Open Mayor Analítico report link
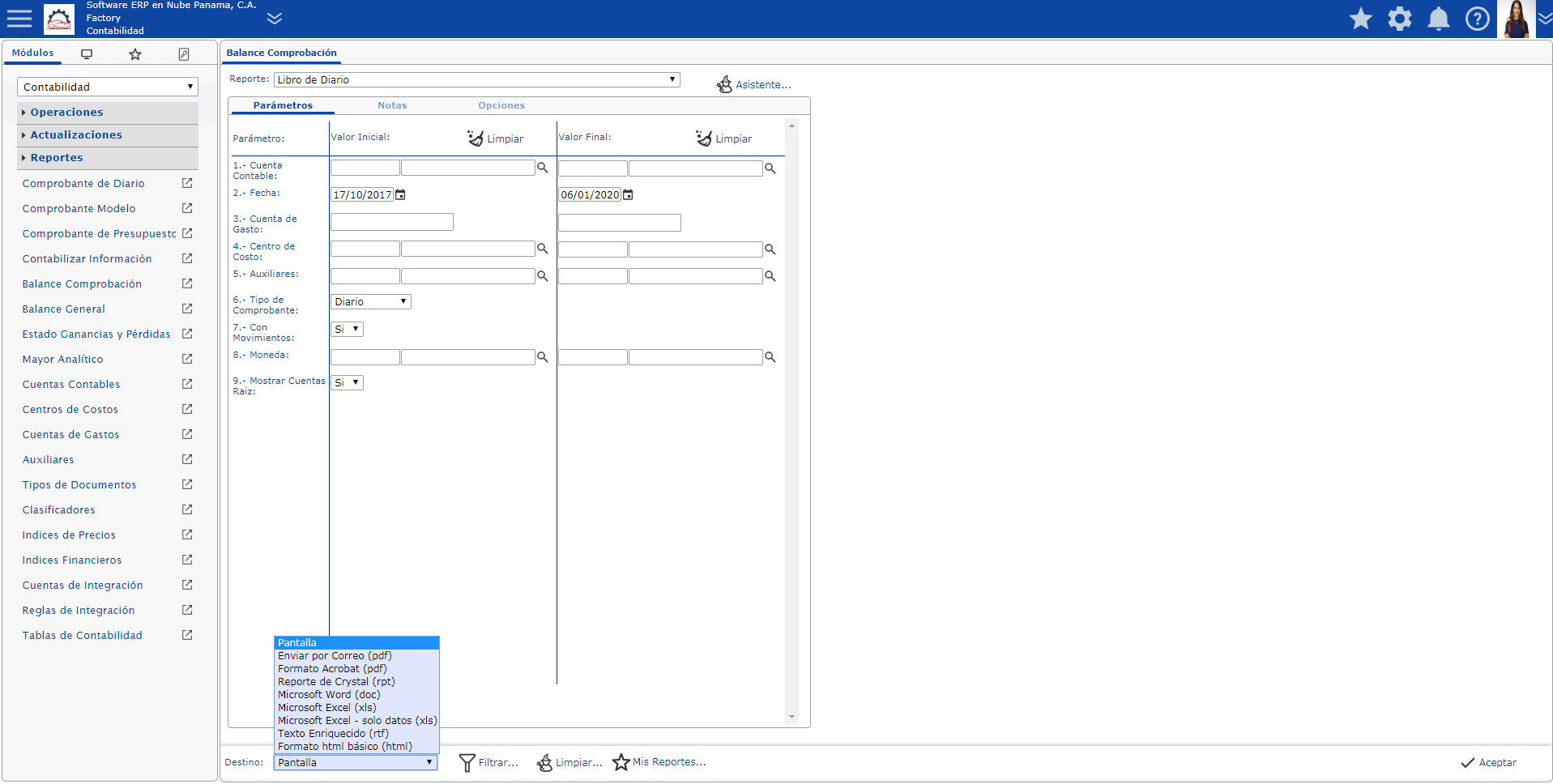This screenshot has width=1553, height=784. (62, 360)
